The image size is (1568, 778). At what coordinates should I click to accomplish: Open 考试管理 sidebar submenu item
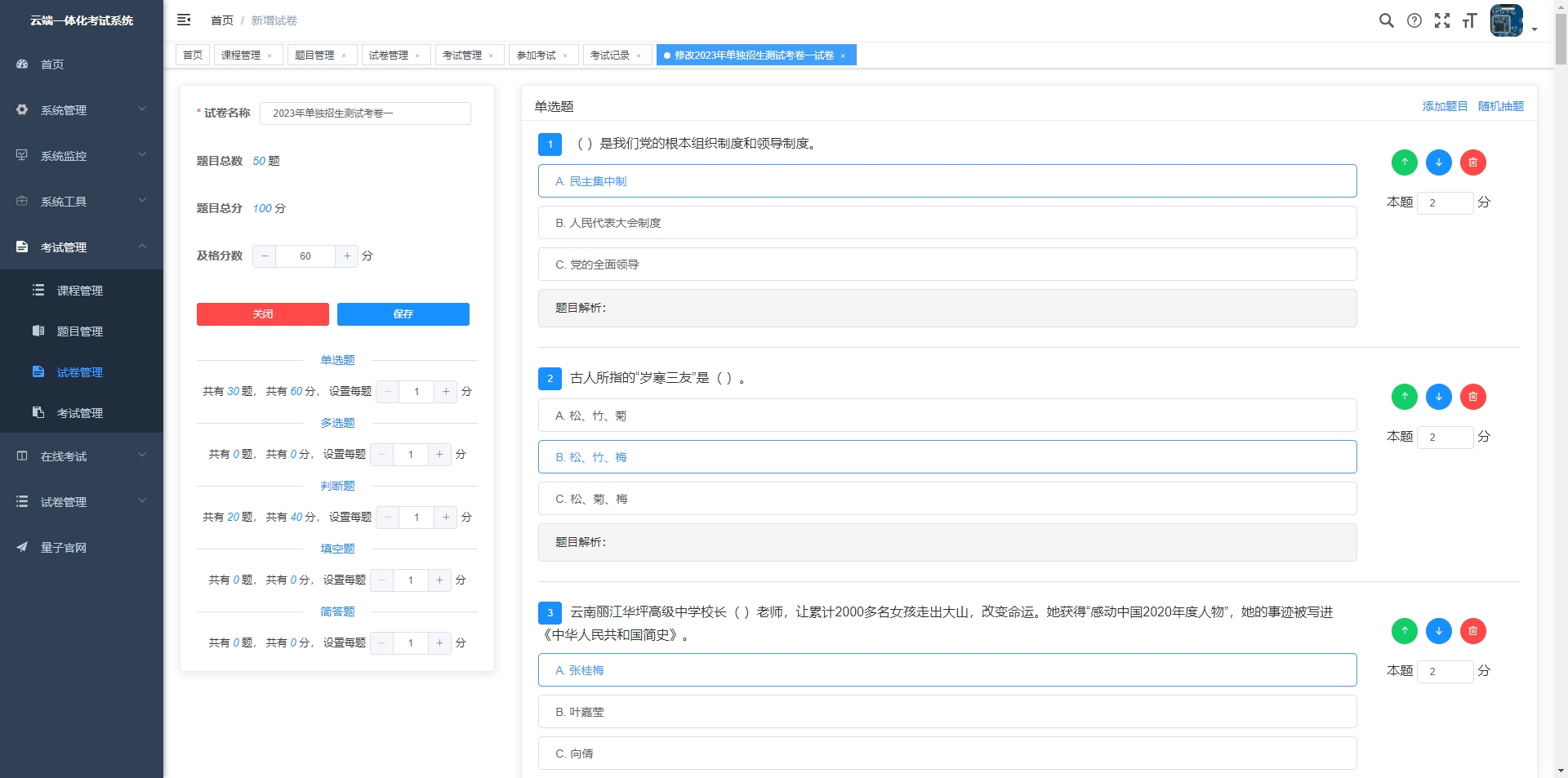click(82, 413)
